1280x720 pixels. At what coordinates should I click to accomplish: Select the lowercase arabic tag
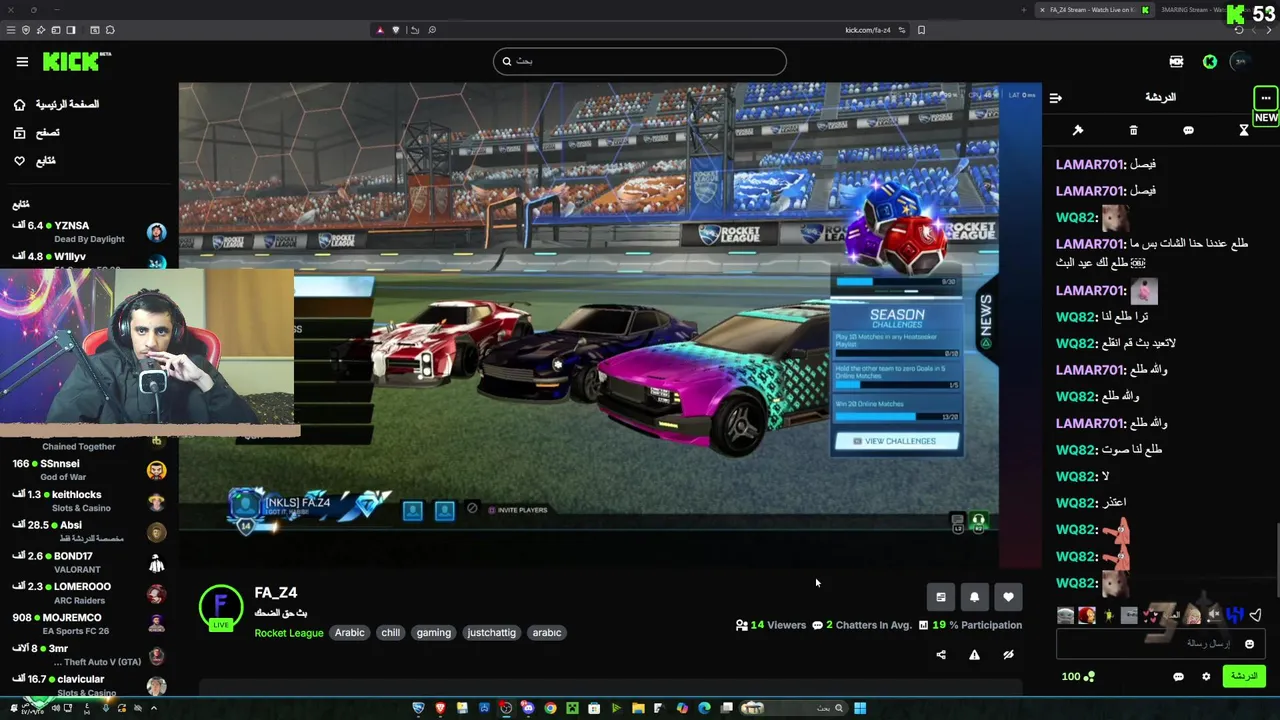[x=547, y=633]
